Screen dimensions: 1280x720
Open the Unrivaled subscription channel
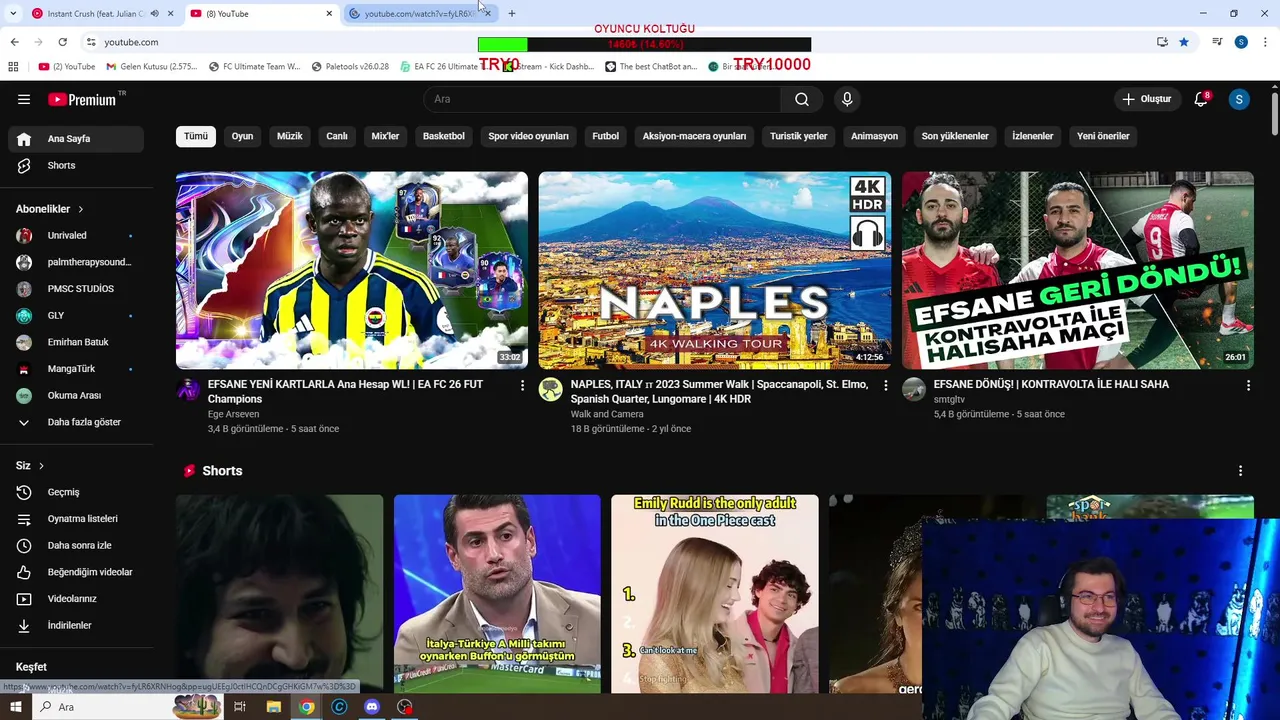76,235
